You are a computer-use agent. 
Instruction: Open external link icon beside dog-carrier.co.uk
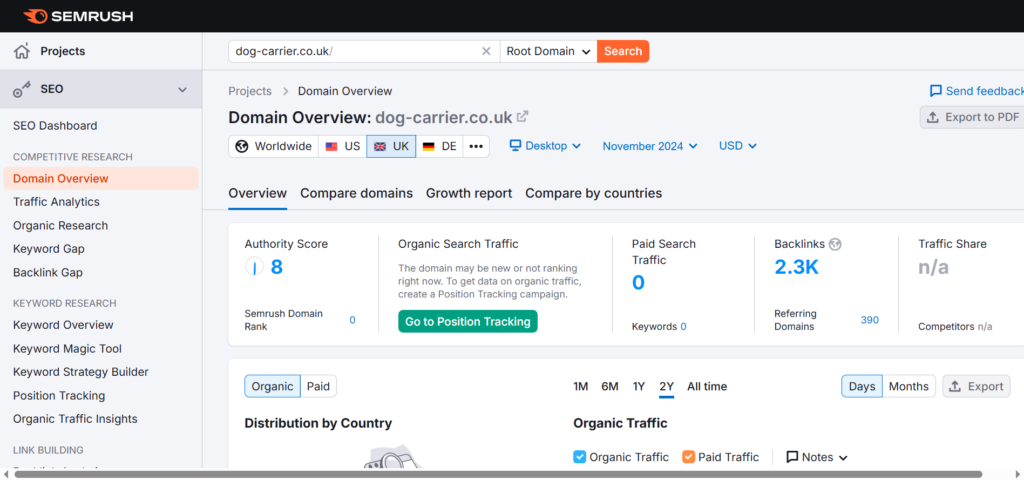(x=522, y=117)
